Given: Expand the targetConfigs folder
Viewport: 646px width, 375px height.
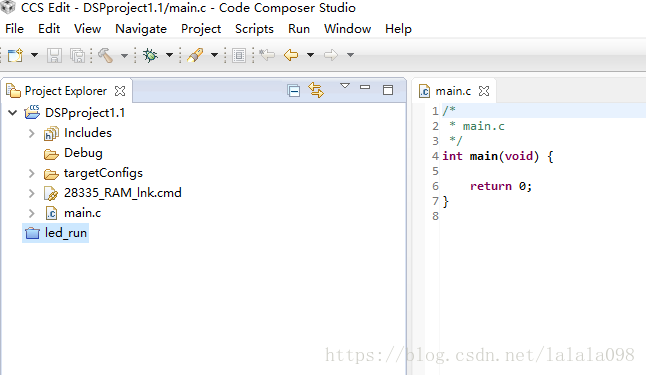Looking at the screenshot, I should (32, 173).
